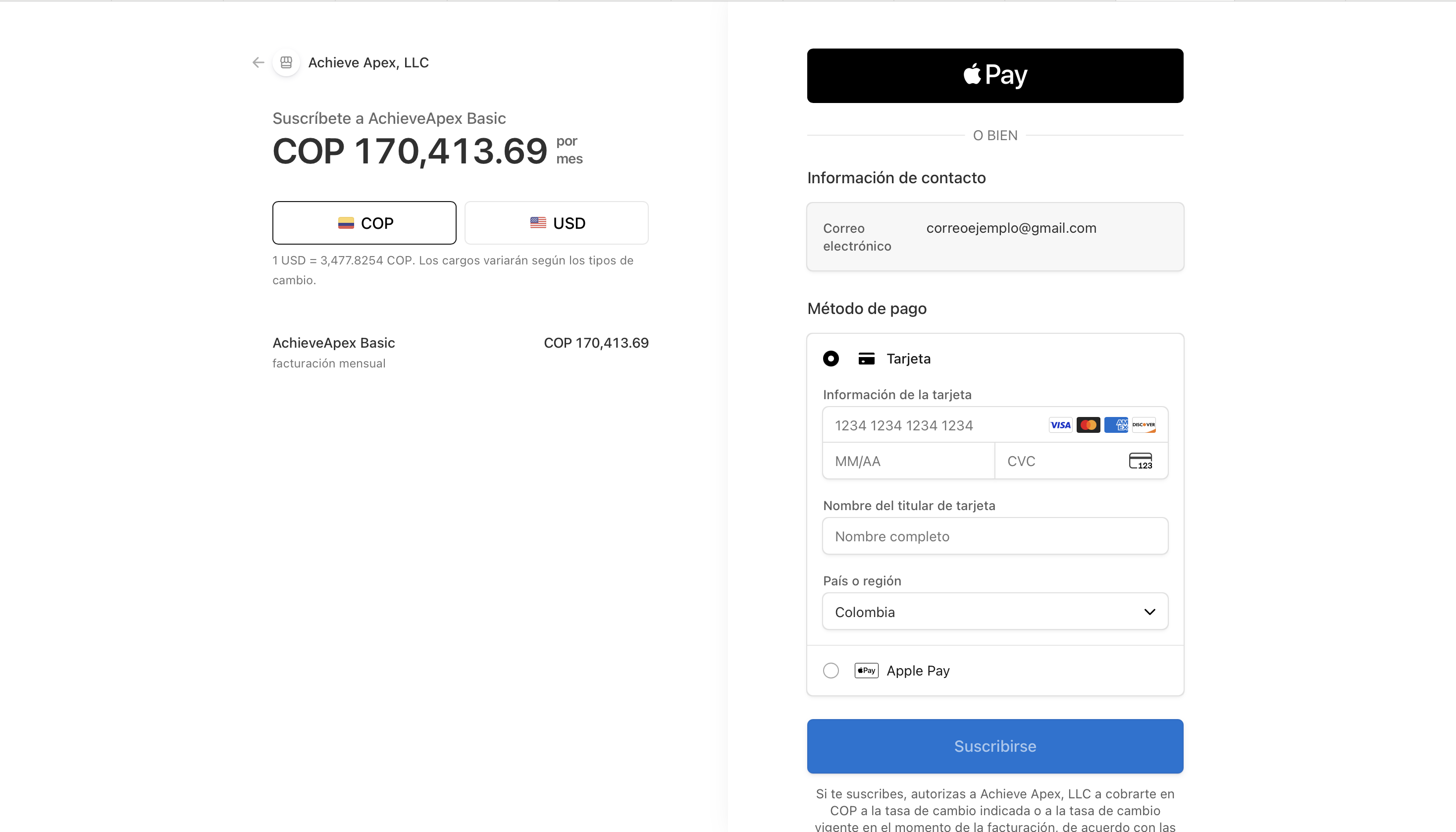The height and width of the screenshot is (832, 1456).
Task: Switch currency to COP
Action: [x=364, y=223]
